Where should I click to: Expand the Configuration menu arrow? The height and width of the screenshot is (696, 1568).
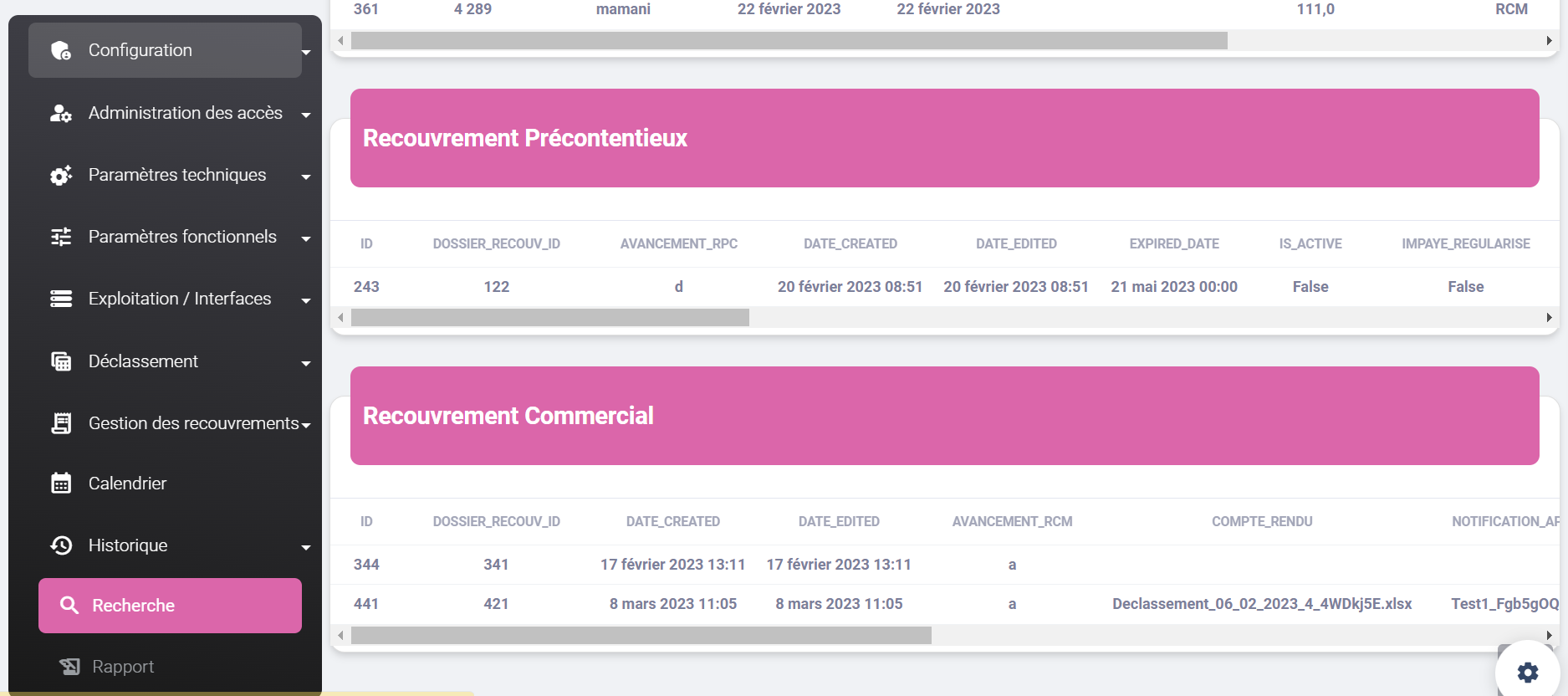[x=306, y=53]
